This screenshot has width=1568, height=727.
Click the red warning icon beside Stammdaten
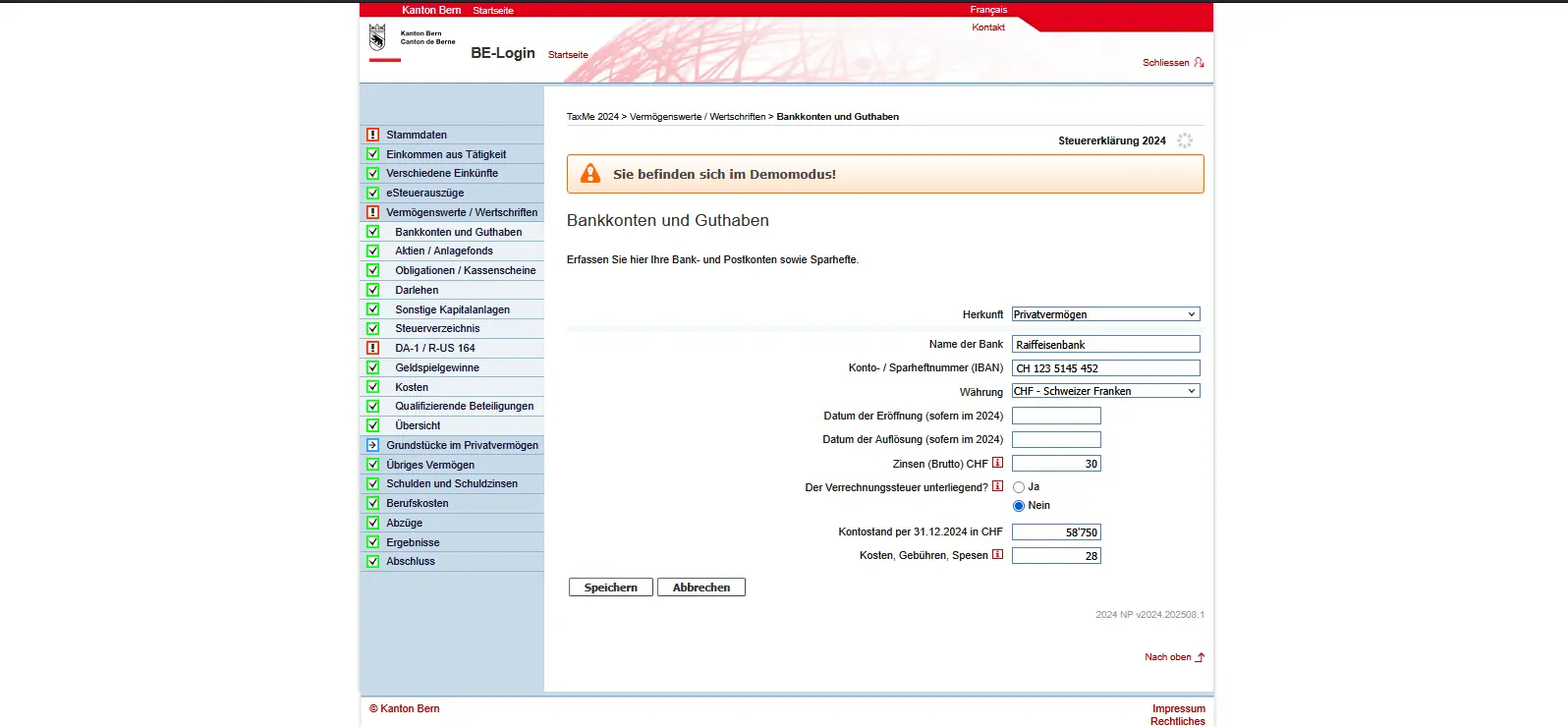[x=372, y=135]
